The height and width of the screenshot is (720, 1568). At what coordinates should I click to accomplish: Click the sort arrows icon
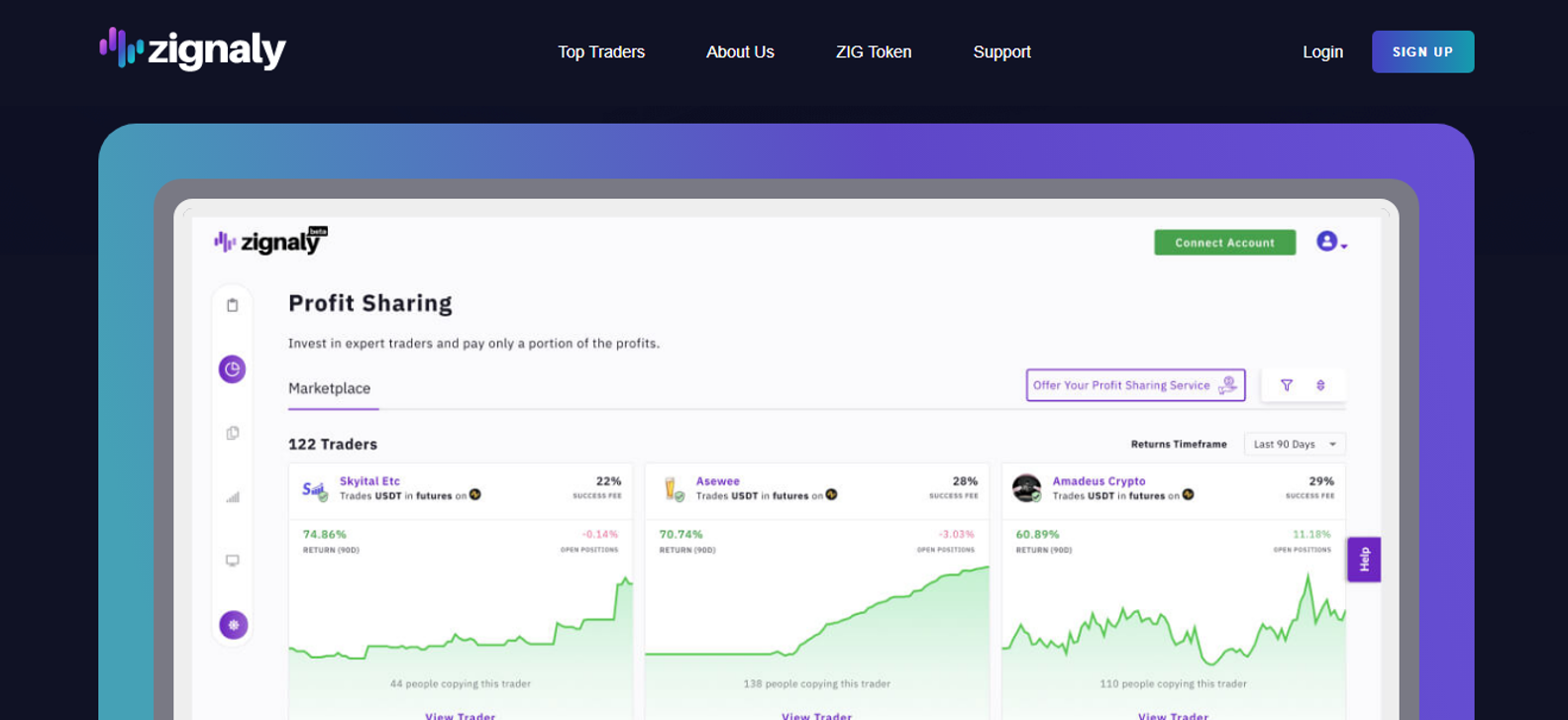[x=1320, y=385]
